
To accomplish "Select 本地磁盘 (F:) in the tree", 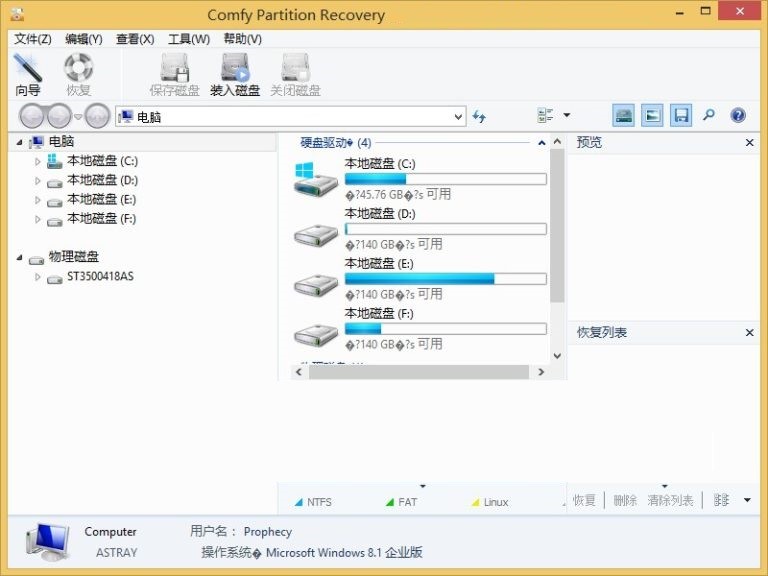I will pos(101,218).
